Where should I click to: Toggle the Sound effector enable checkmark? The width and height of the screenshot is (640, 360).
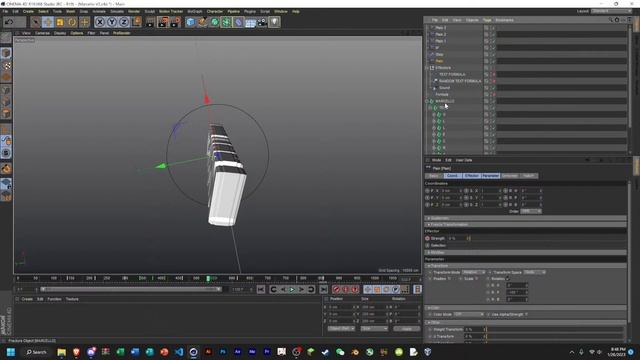click(x=493, y=88)
